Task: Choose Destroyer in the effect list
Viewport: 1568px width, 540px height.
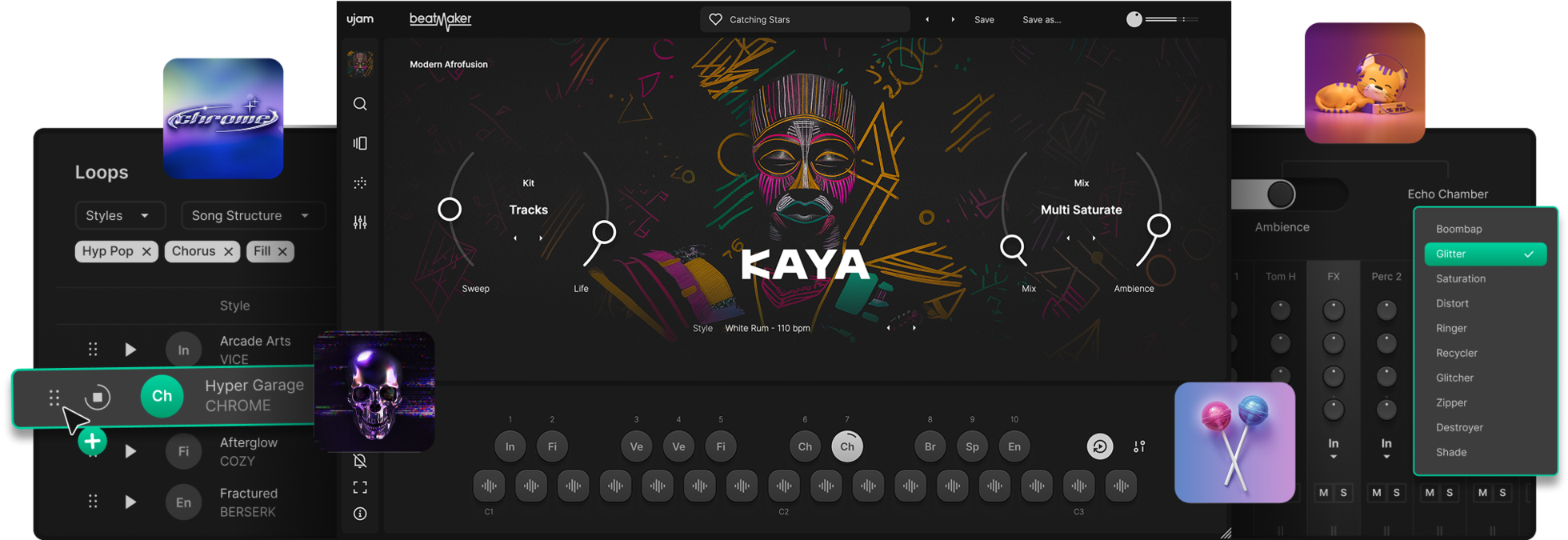Action: [1459, 427]
